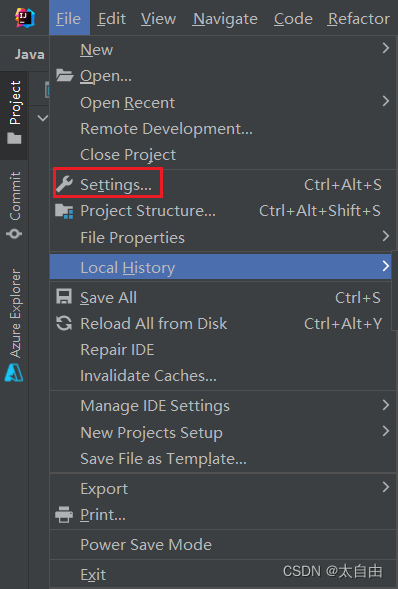Select Invalidate Caches menu item

pos(148,376)
